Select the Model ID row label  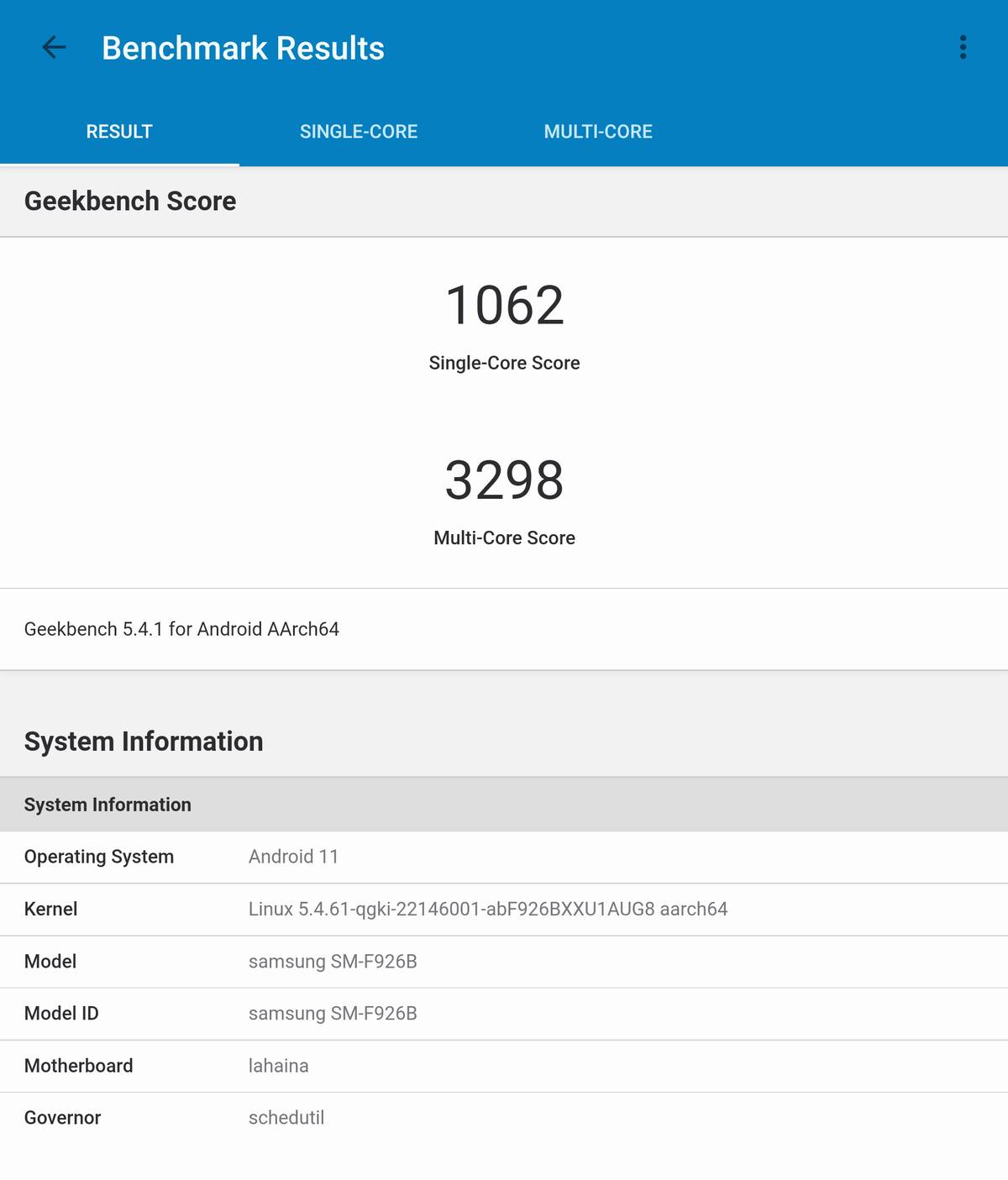click(x=61, y=1014)
